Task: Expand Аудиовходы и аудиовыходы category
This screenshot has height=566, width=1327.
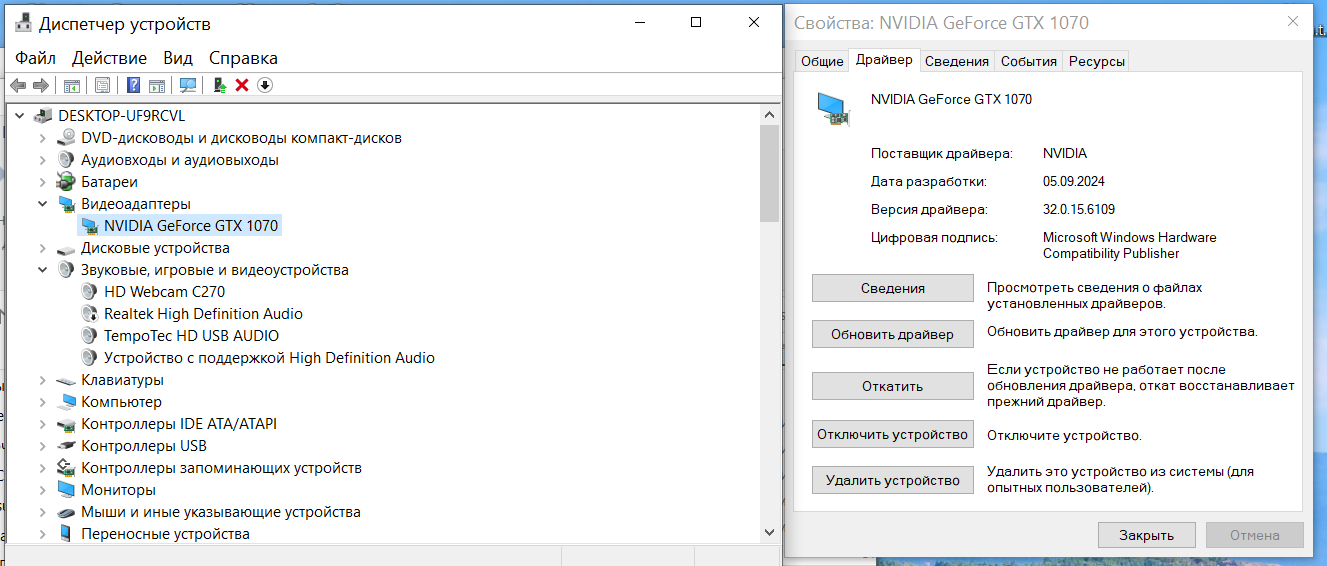Action: 42,160
